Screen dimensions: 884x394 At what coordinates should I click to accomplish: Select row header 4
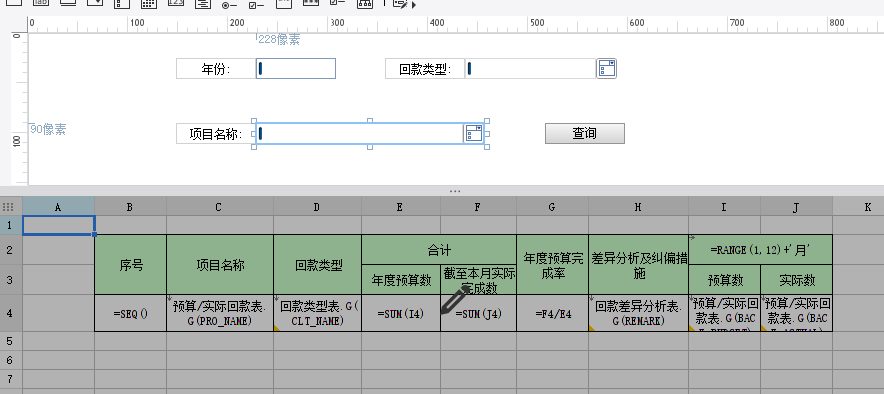(x=11, y=313)
